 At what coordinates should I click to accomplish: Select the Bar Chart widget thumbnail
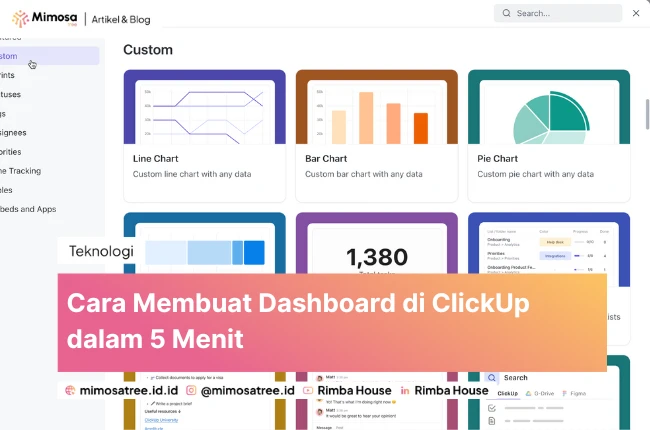tap(377, 107)
